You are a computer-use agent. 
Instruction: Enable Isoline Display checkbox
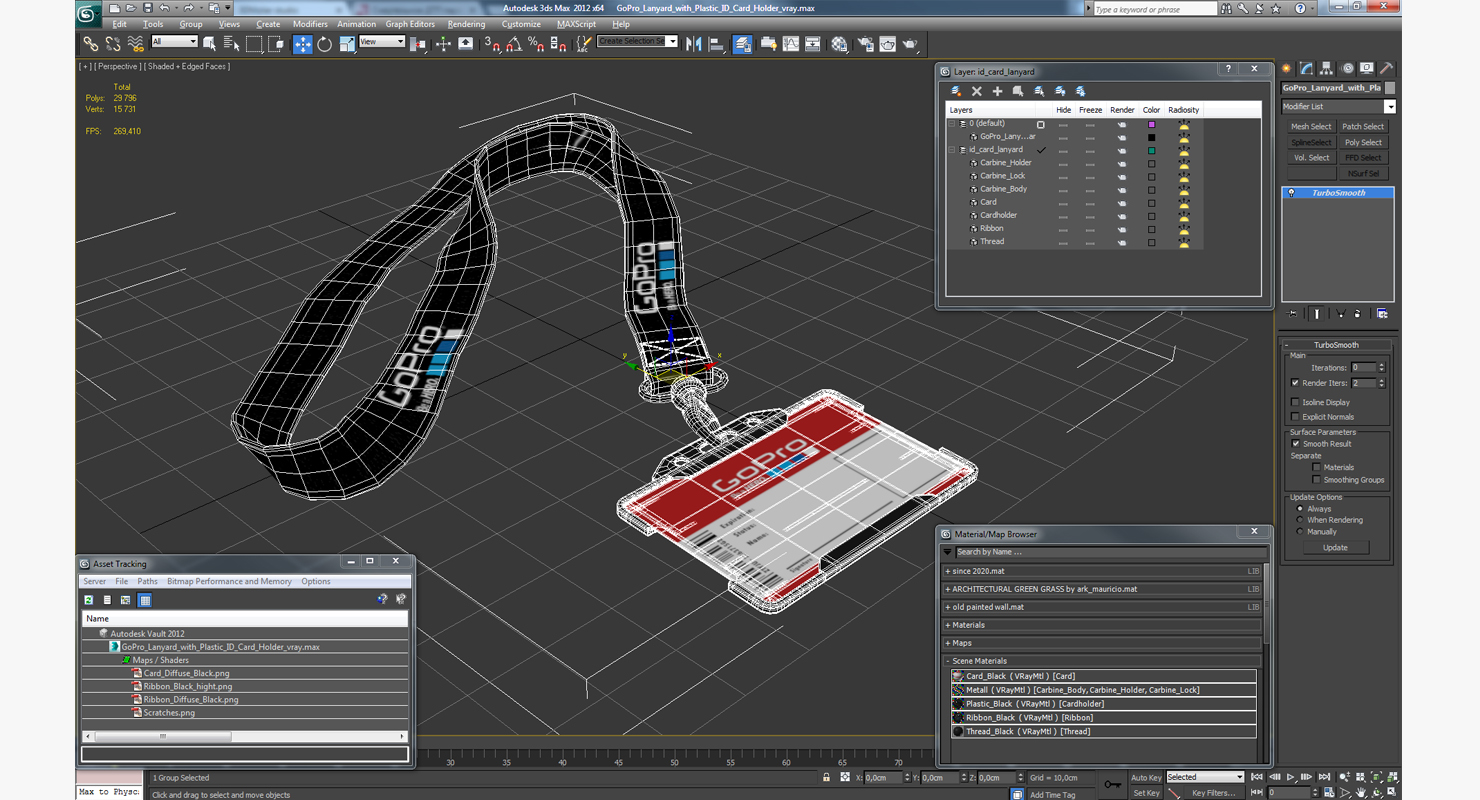(x=1295, y=402)
